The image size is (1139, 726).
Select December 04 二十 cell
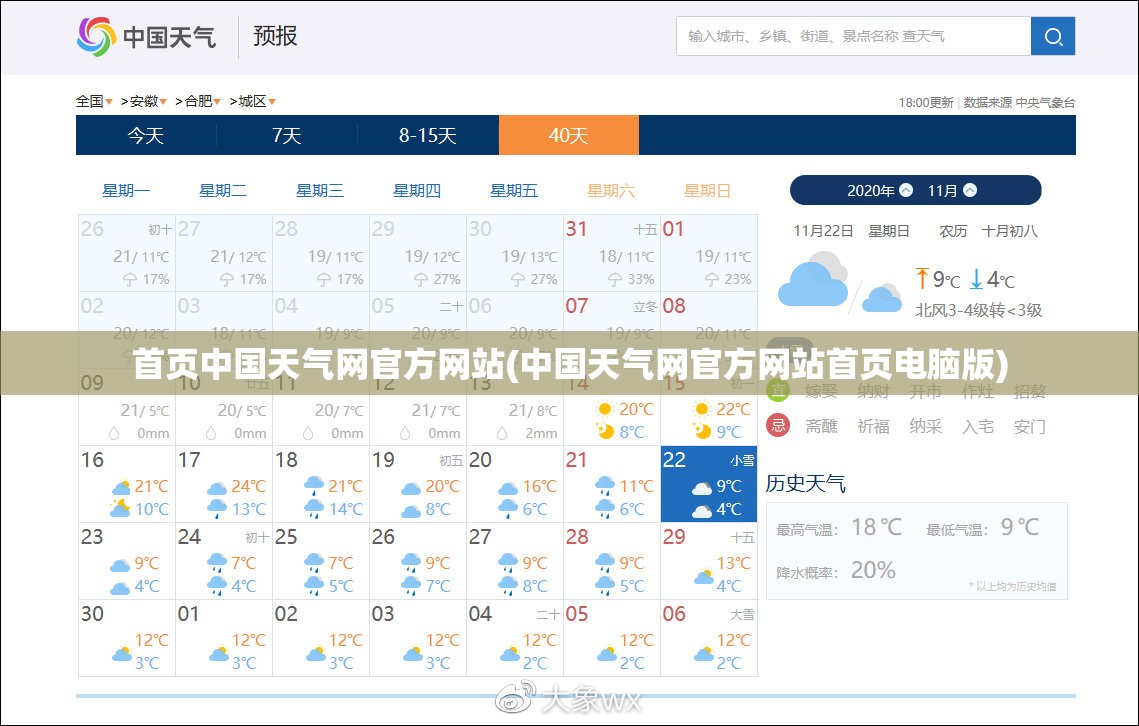point(515,638)
